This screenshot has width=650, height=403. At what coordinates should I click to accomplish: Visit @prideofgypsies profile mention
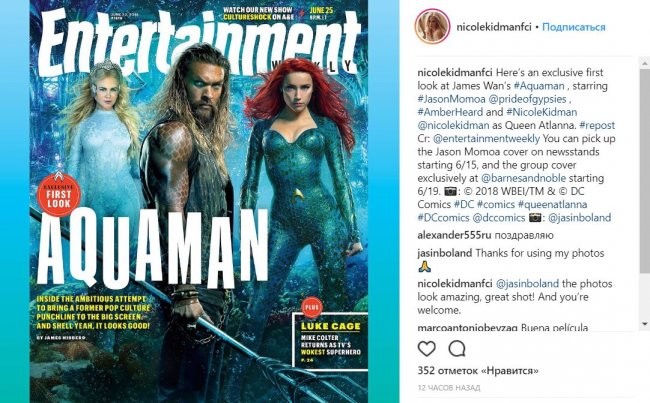click(527, 99)
